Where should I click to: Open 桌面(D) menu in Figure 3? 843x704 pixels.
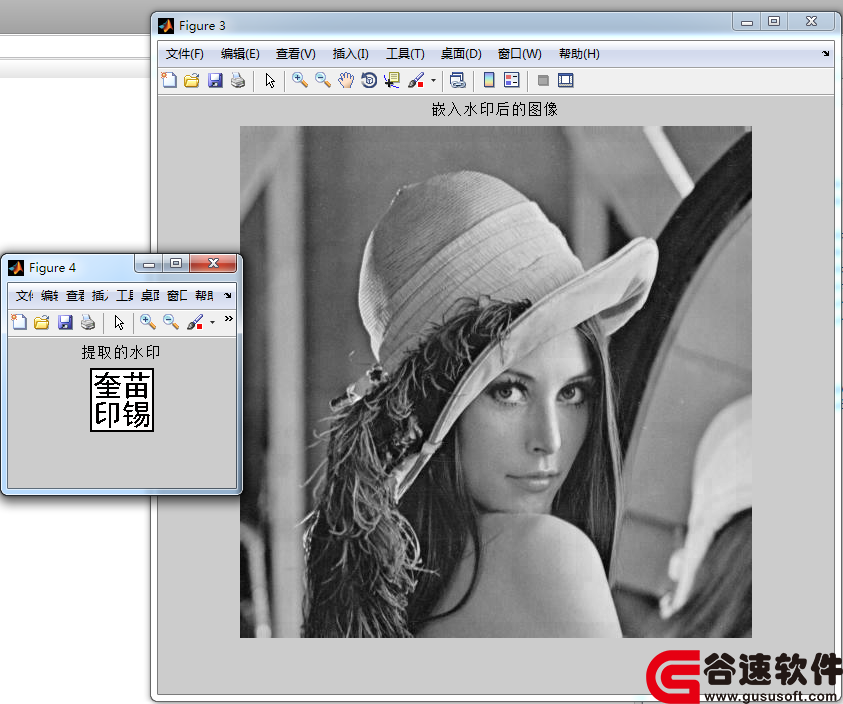click(461, 54)
